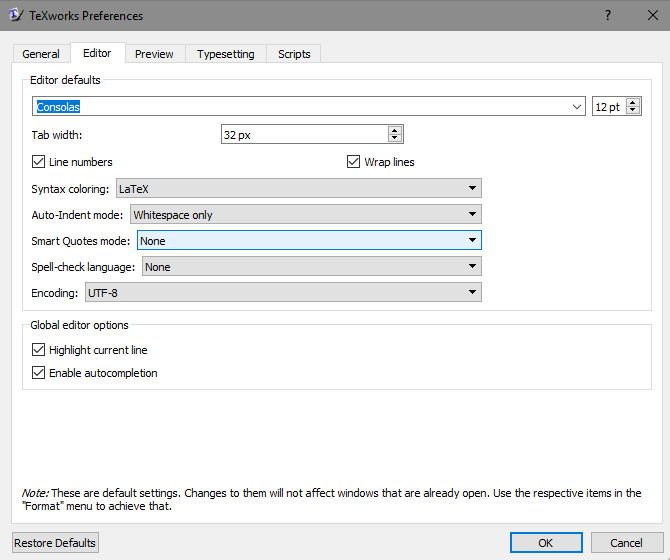Click the Restore Defaults button
670x560 pixels.
click(55, 542)
